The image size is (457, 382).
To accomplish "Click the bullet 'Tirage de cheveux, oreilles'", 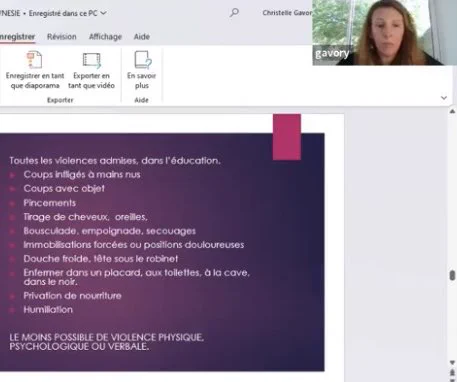I will pos(85,217).
